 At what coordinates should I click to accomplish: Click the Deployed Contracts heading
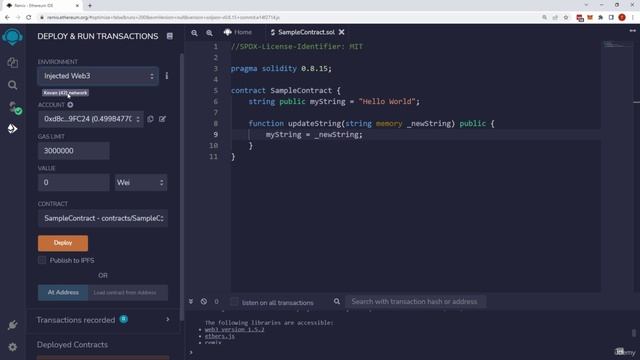point(72,345)
